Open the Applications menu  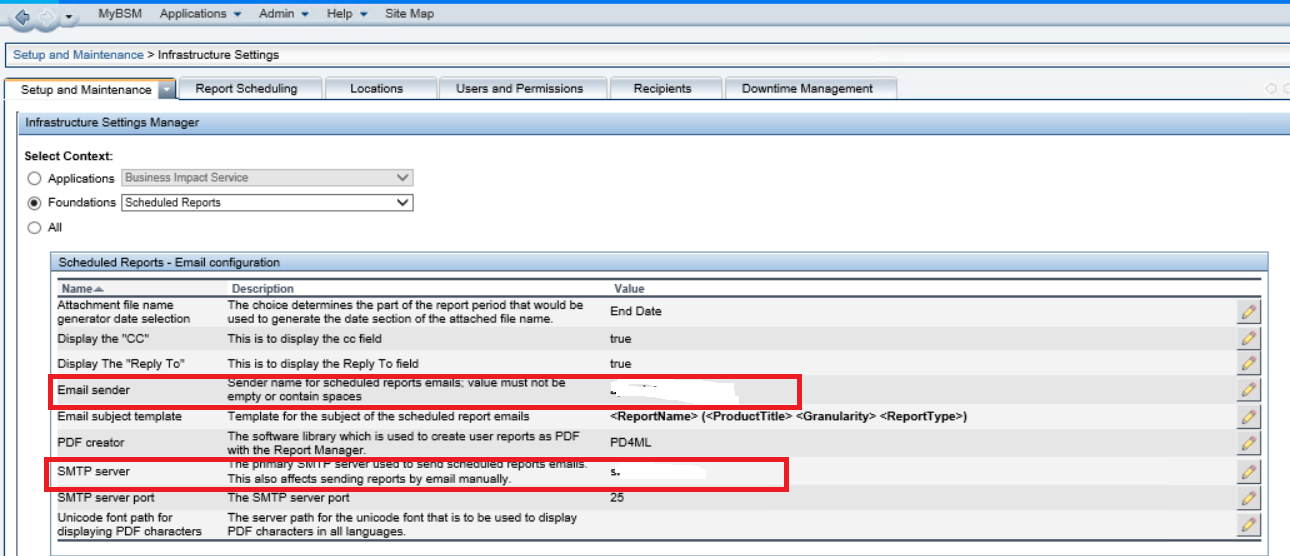tap(200, 14)
